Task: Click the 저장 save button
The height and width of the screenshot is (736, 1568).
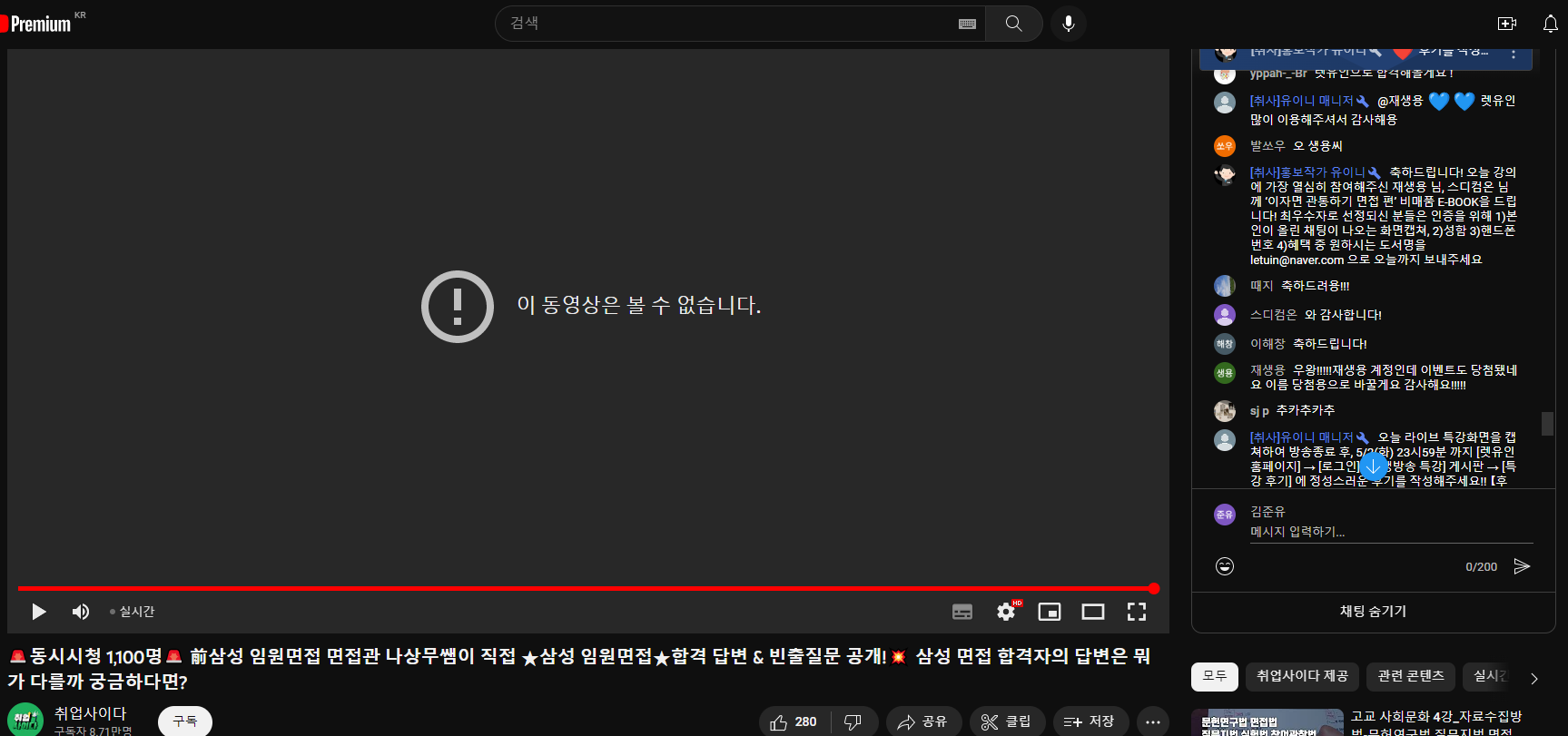Action: [1090, 721]
